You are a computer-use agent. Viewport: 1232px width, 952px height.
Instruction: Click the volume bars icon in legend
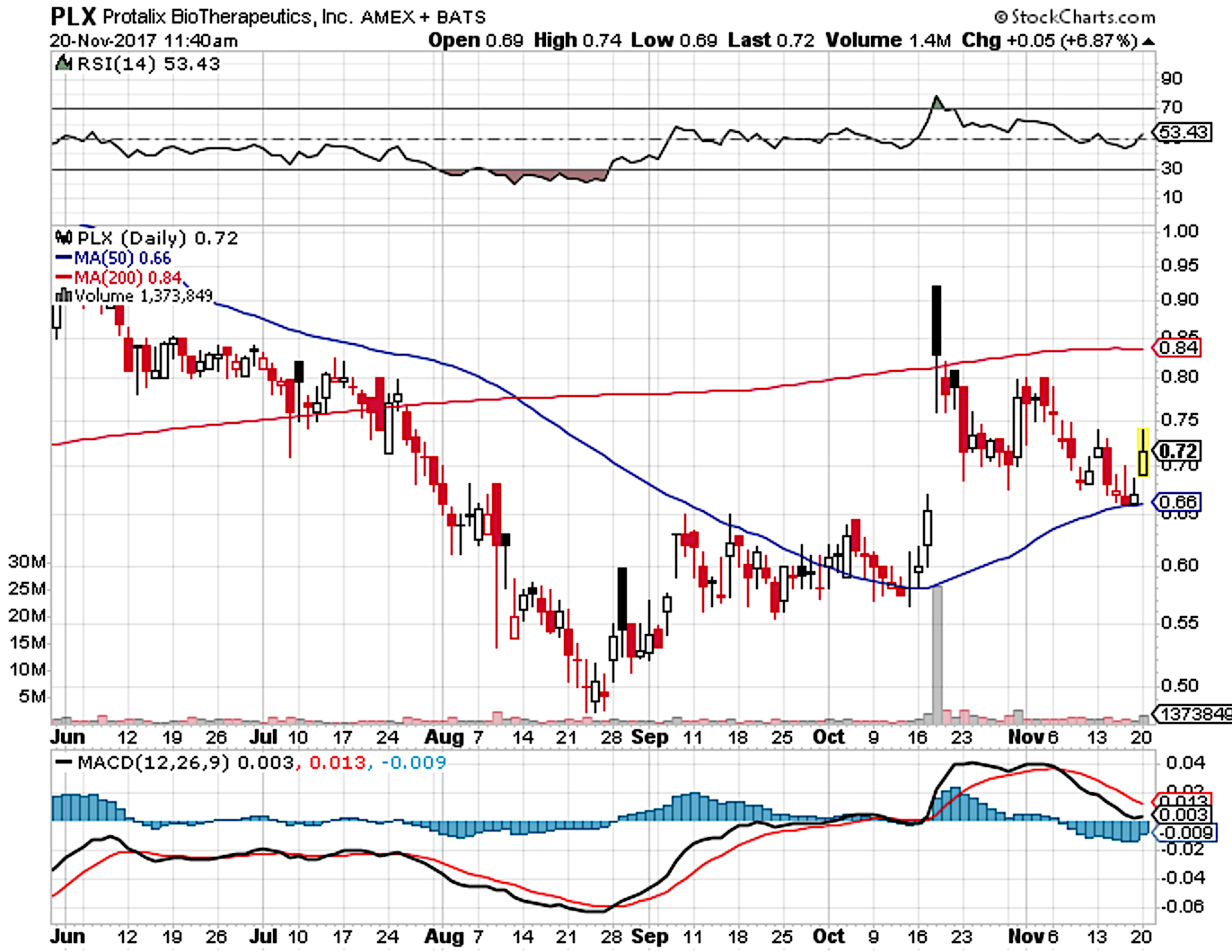pos(63,295)
